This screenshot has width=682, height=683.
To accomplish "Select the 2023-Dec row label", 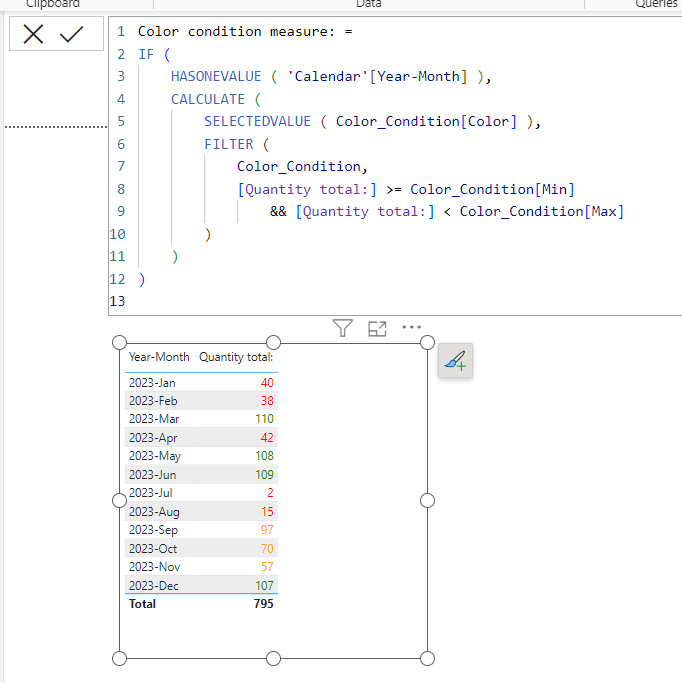I will click(x=154, y=586).
